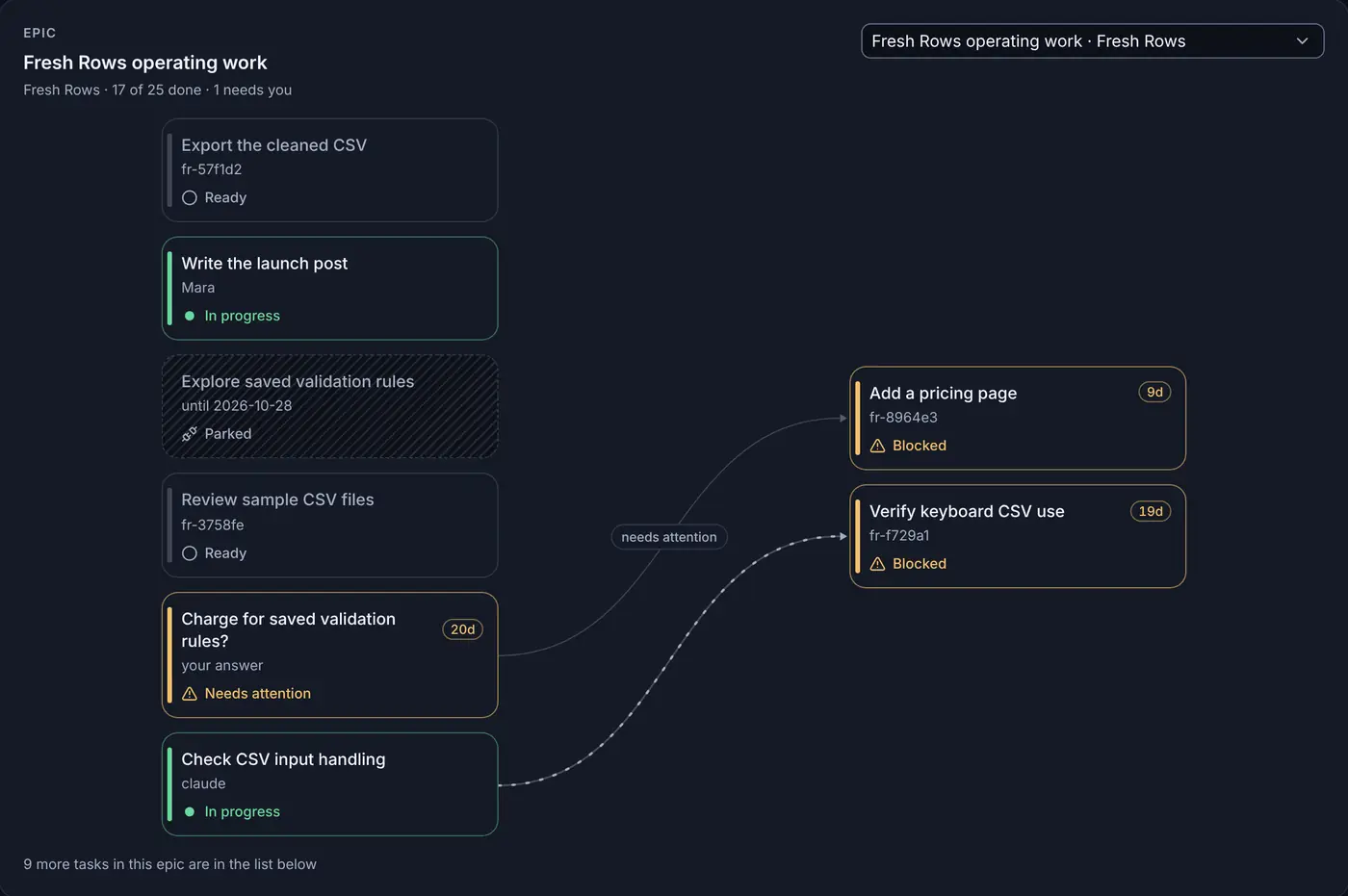Click the until 2026-10-28 parked date
1348x896 pixels.
[237, 406]
